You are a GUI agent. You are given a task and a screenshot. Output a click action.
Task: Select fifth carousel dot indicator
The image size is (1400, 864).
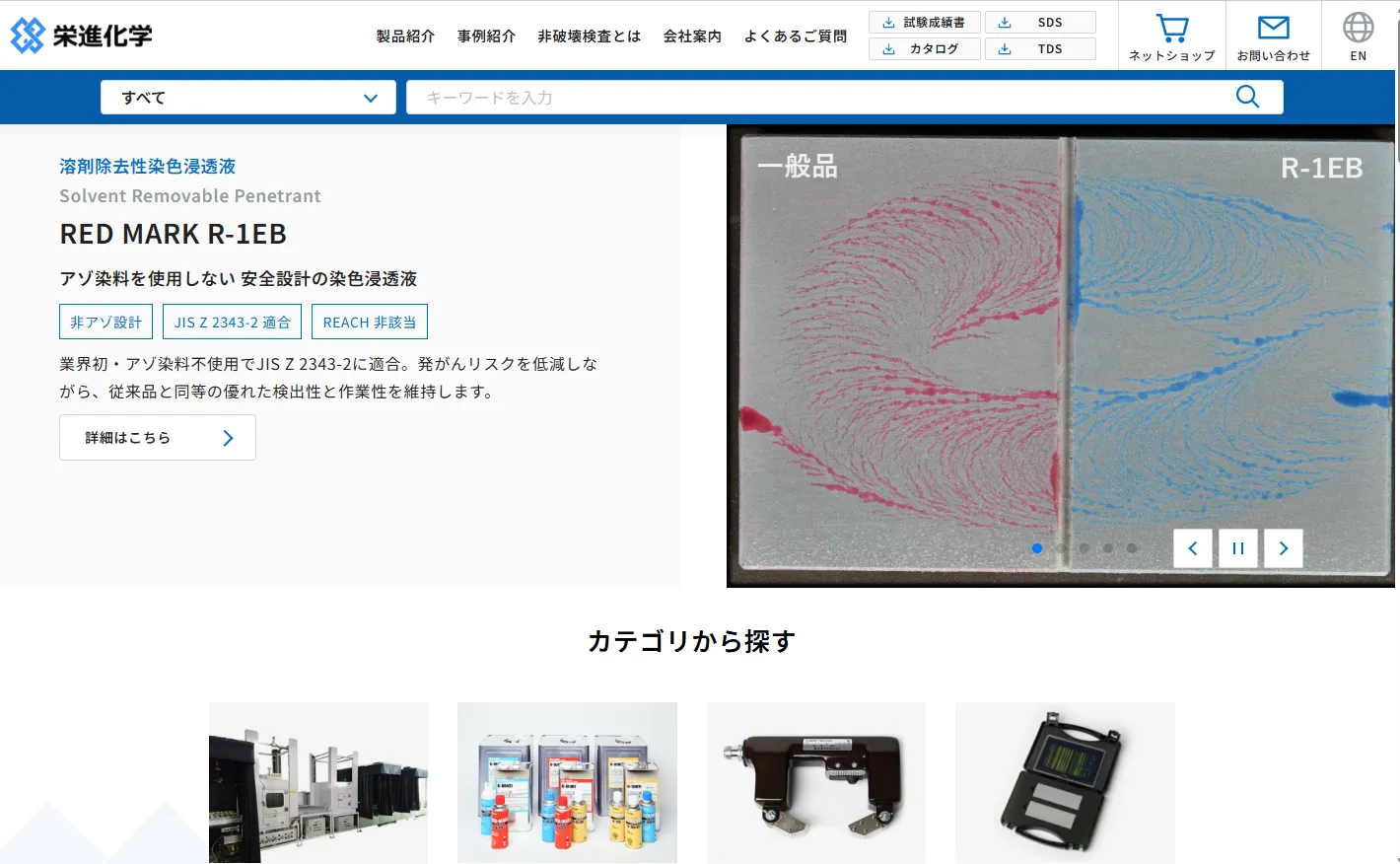click(1132, 548)
